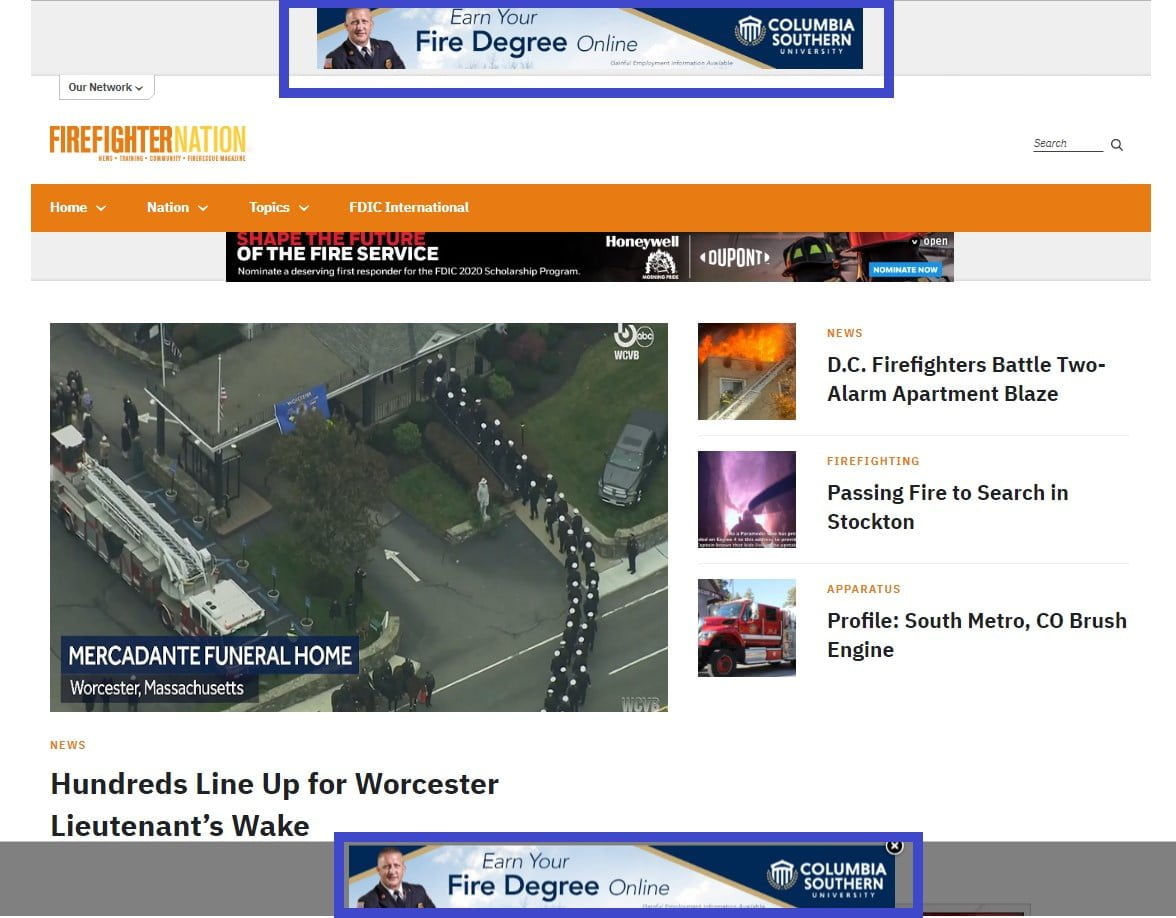The width and height of the screenshot is (1176, 918).
Task: Open the Worcester funeral home main image
Action: (358, 518)
